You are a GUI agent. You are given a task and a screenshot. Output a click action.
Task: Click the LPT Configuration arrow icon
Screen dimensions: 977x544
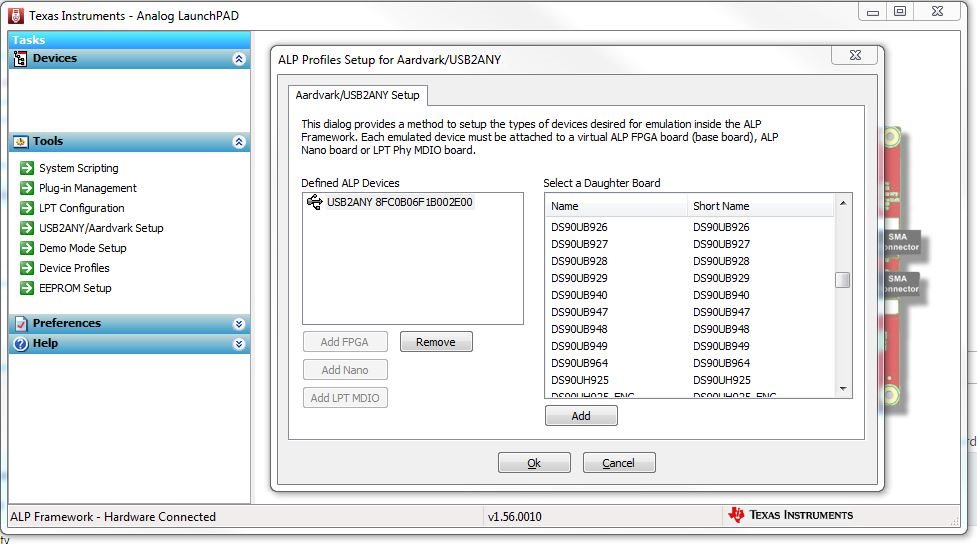[27, 208]
